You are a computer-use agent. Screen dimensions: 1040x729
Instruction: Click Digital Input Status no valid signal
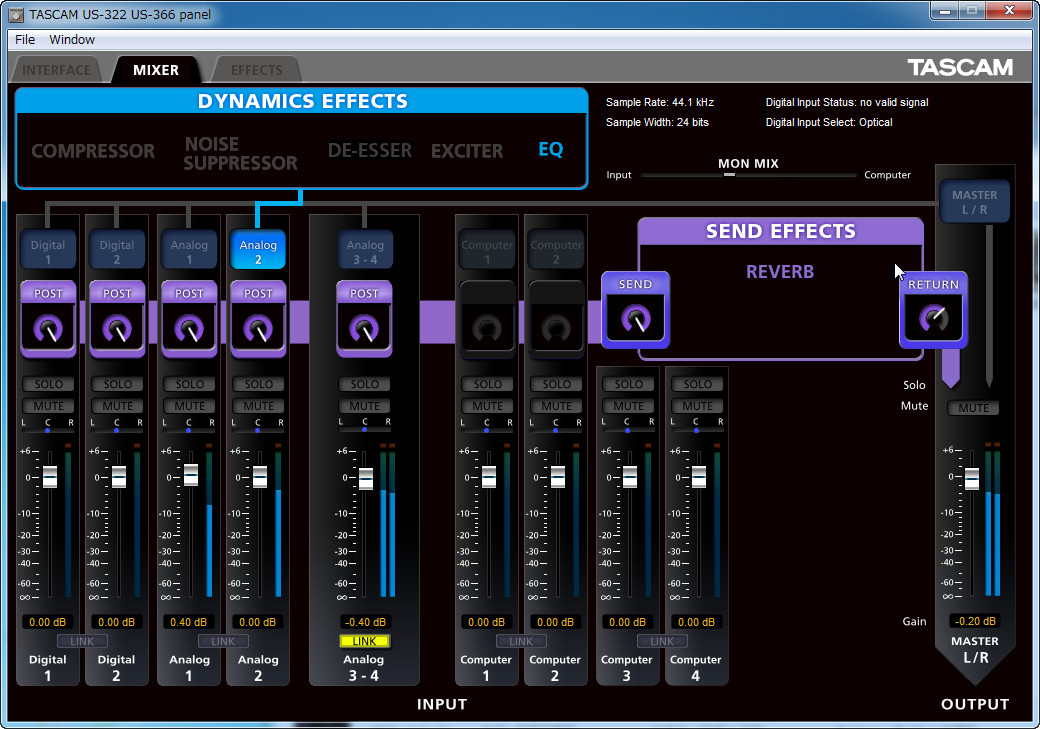click(x=847, y=102)
